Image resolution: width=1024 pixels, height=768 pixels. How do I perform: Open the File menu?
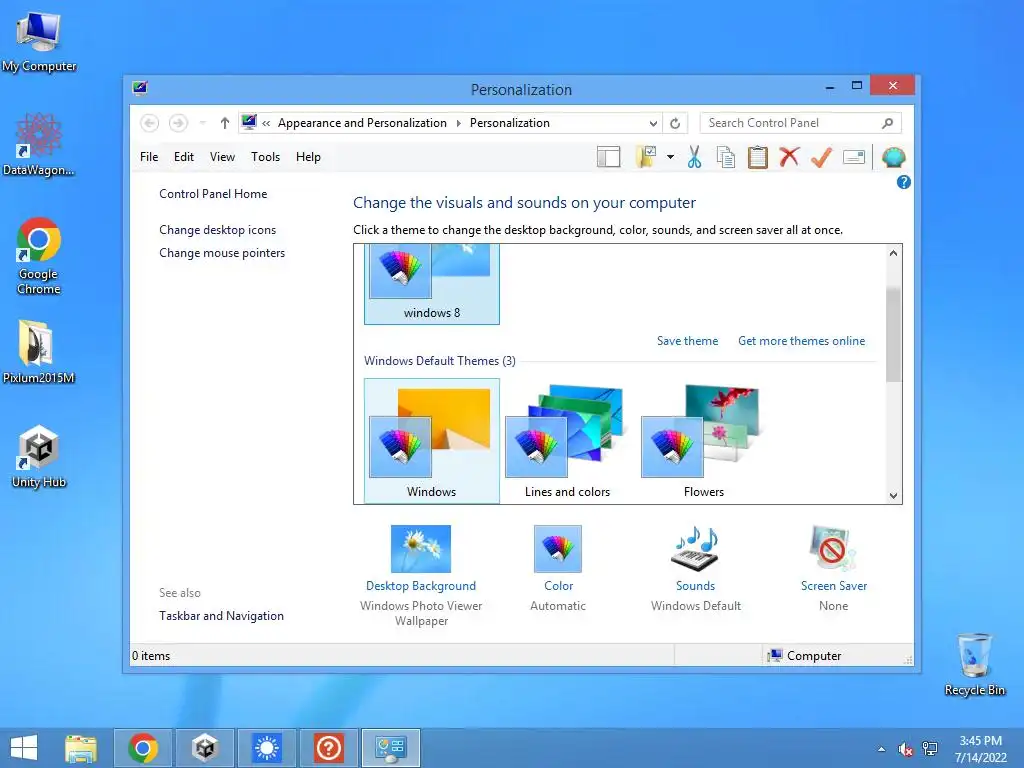click(149, 157)
